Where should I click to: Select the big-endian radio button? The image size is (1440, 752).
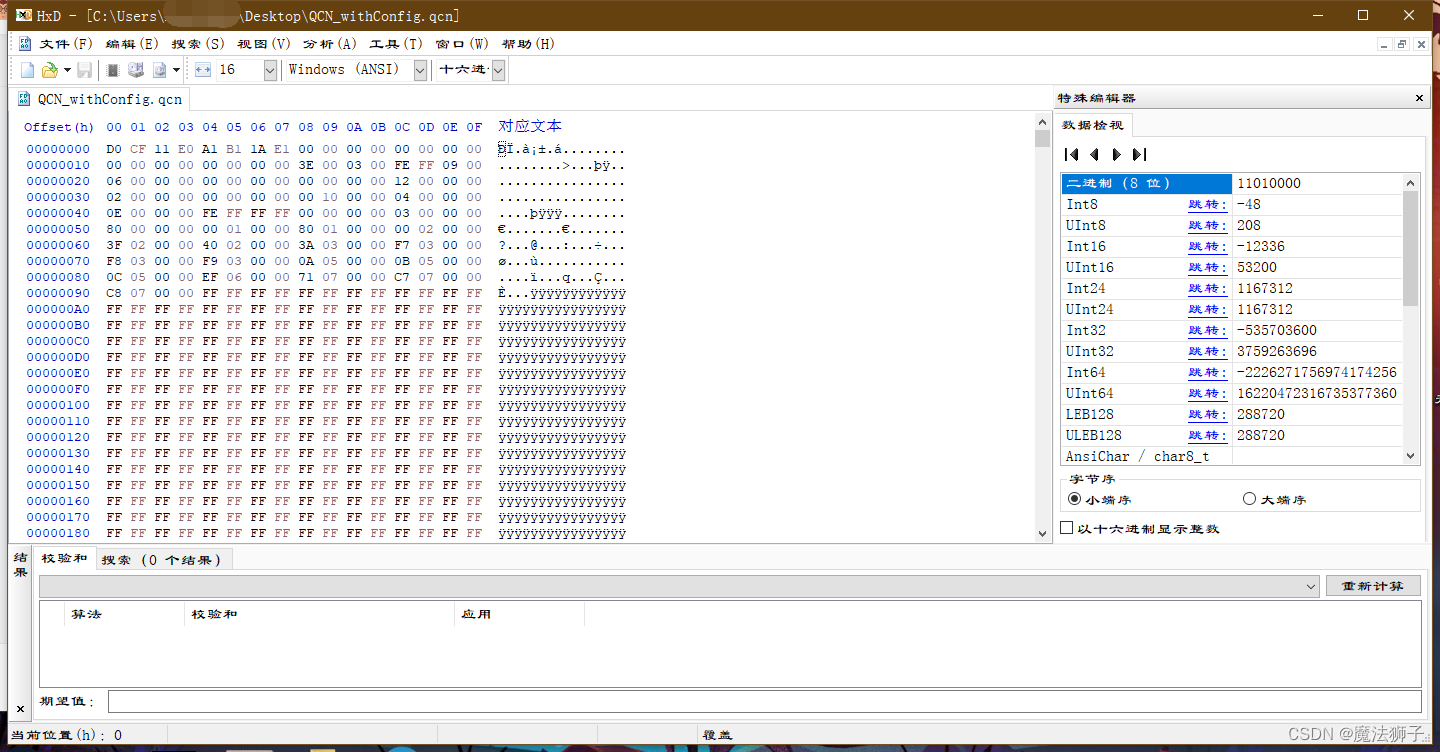(x=1249, y=499)
